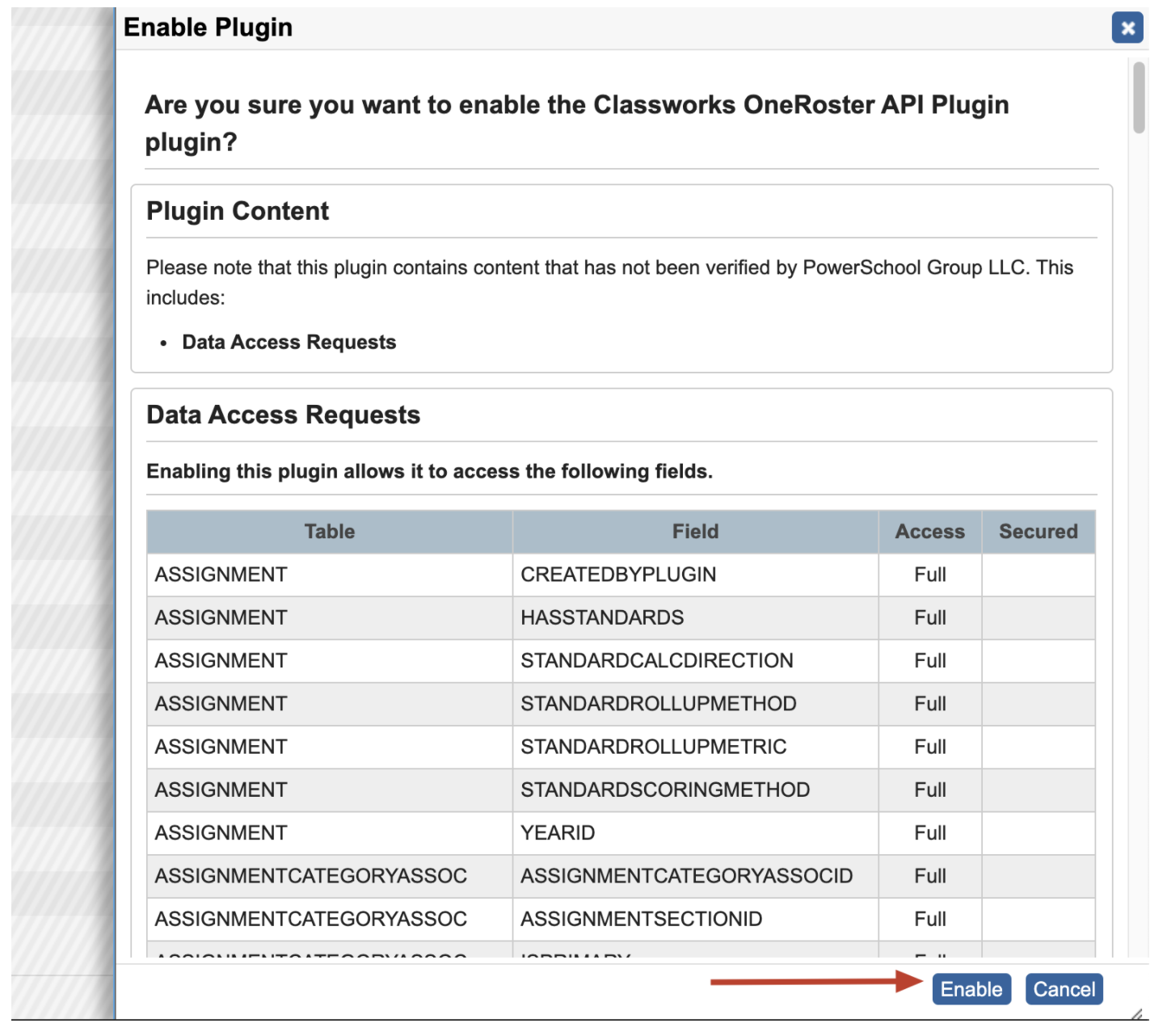
Task: Select the Table column header
Action: 328,531
